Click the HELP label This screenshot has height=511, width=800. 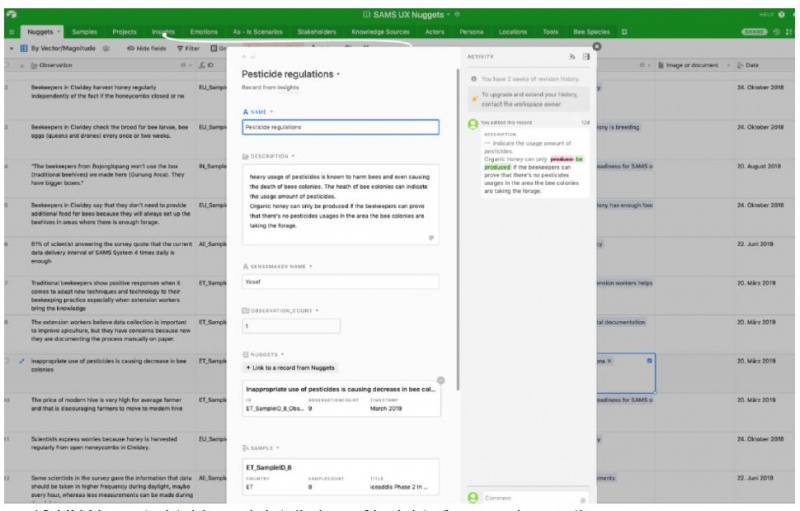coord(766,15)
